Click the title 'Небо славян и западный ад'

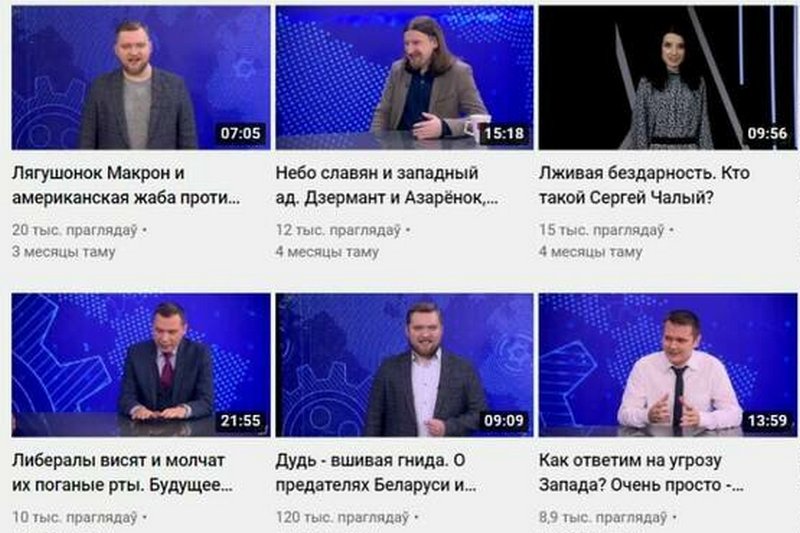click(x=387, y=185)
